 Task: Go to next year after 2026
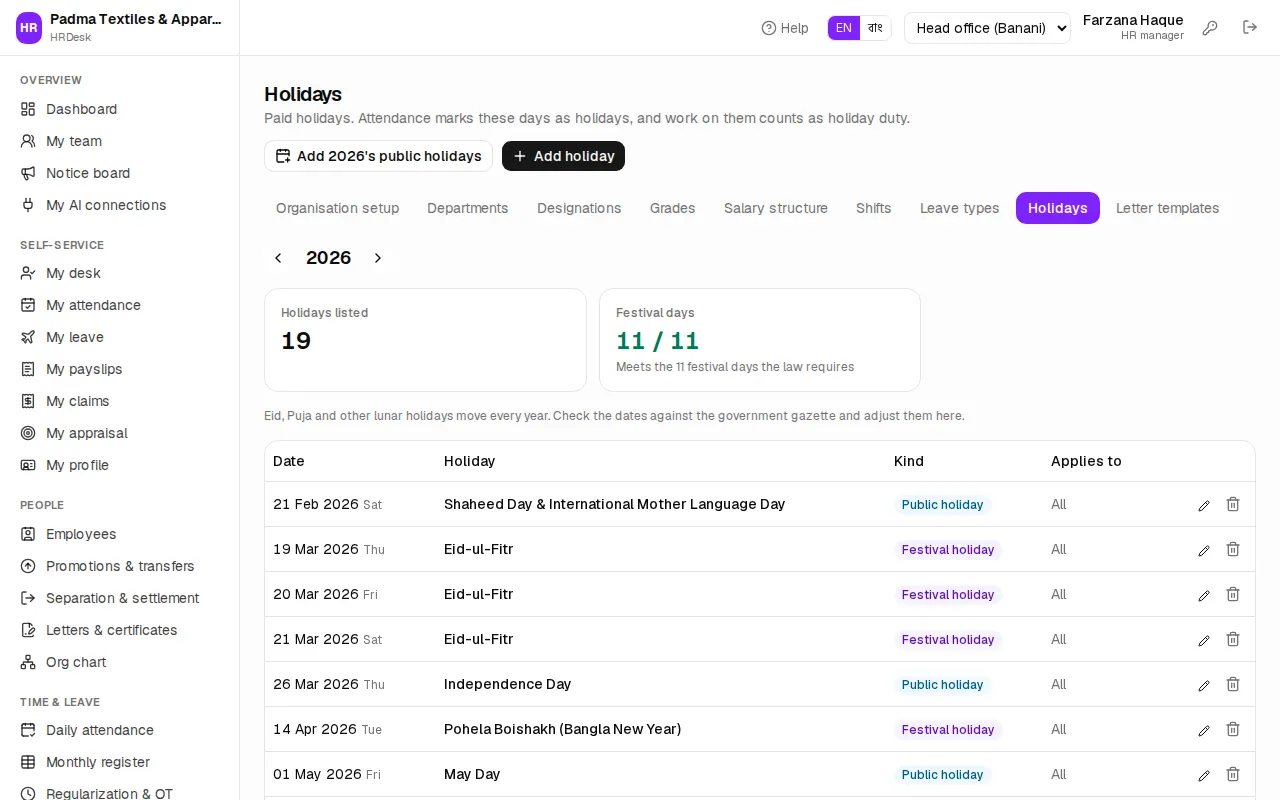pyautogui.click(x=378, y=258)
